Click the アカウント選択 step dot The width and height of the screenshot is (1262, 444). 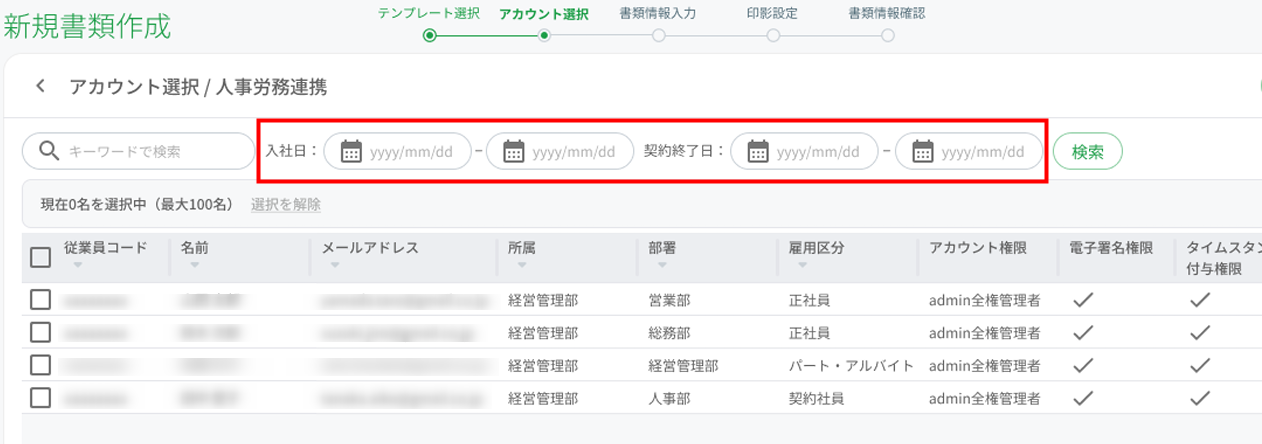[x=544, y=35]
